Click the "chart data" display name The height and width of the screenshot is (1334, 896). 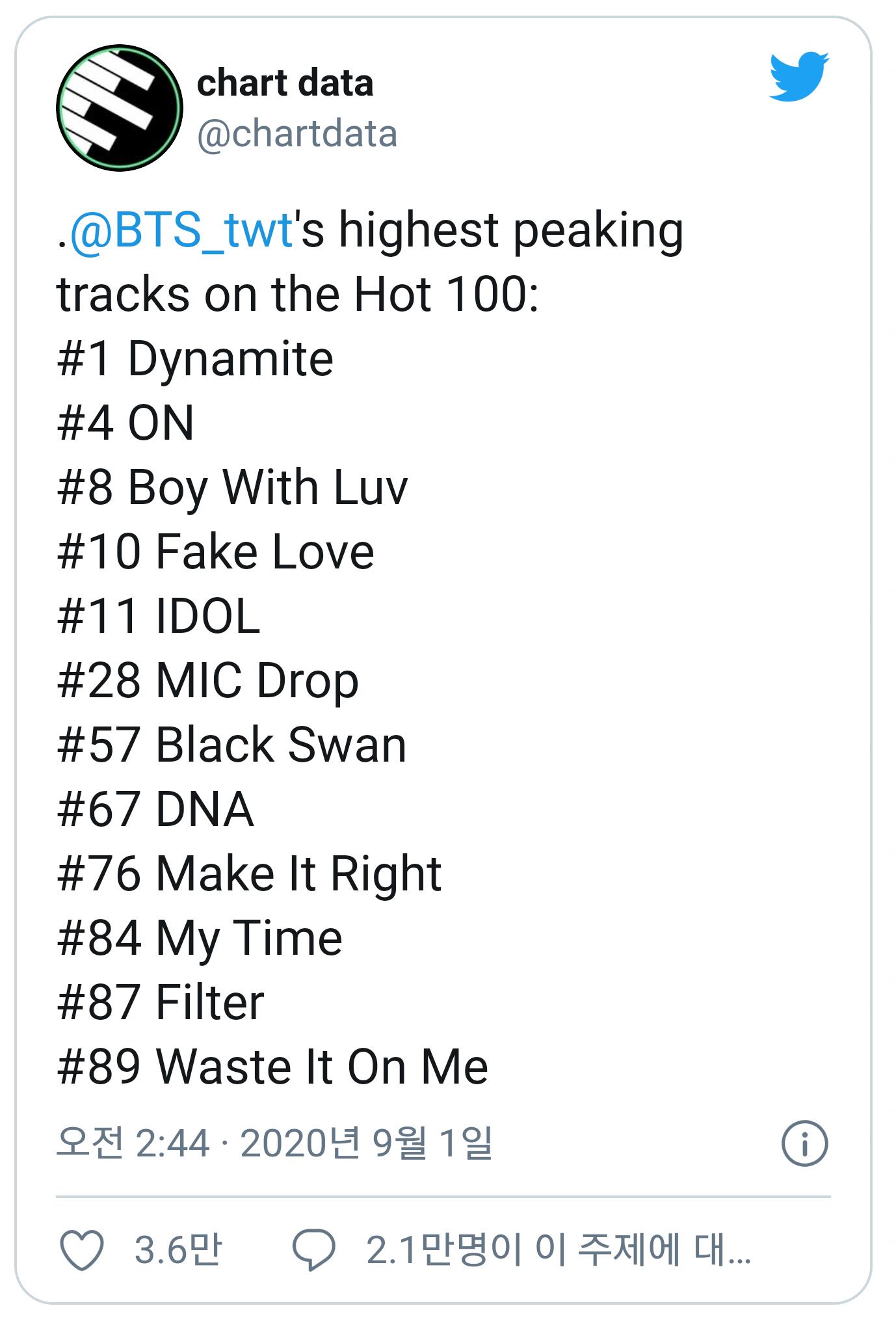(285, 83)
